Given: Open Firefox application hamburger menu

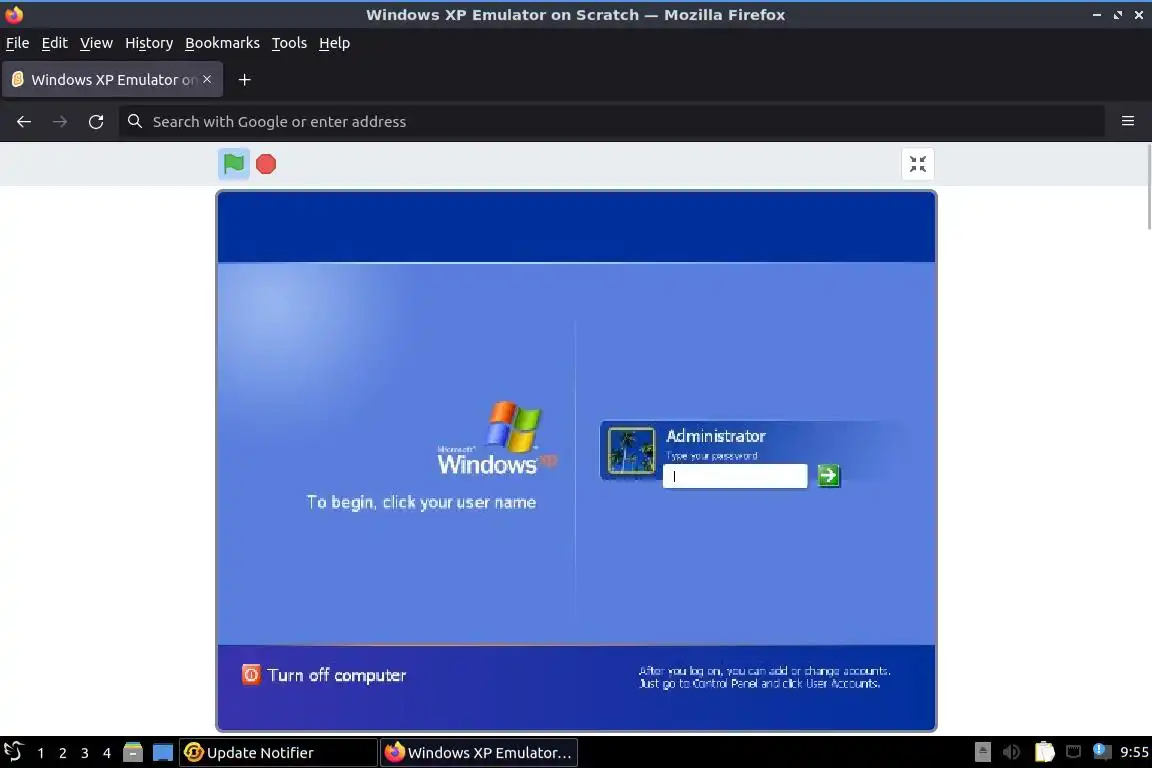Looking at the screenshot, I should coord(1128,121).
